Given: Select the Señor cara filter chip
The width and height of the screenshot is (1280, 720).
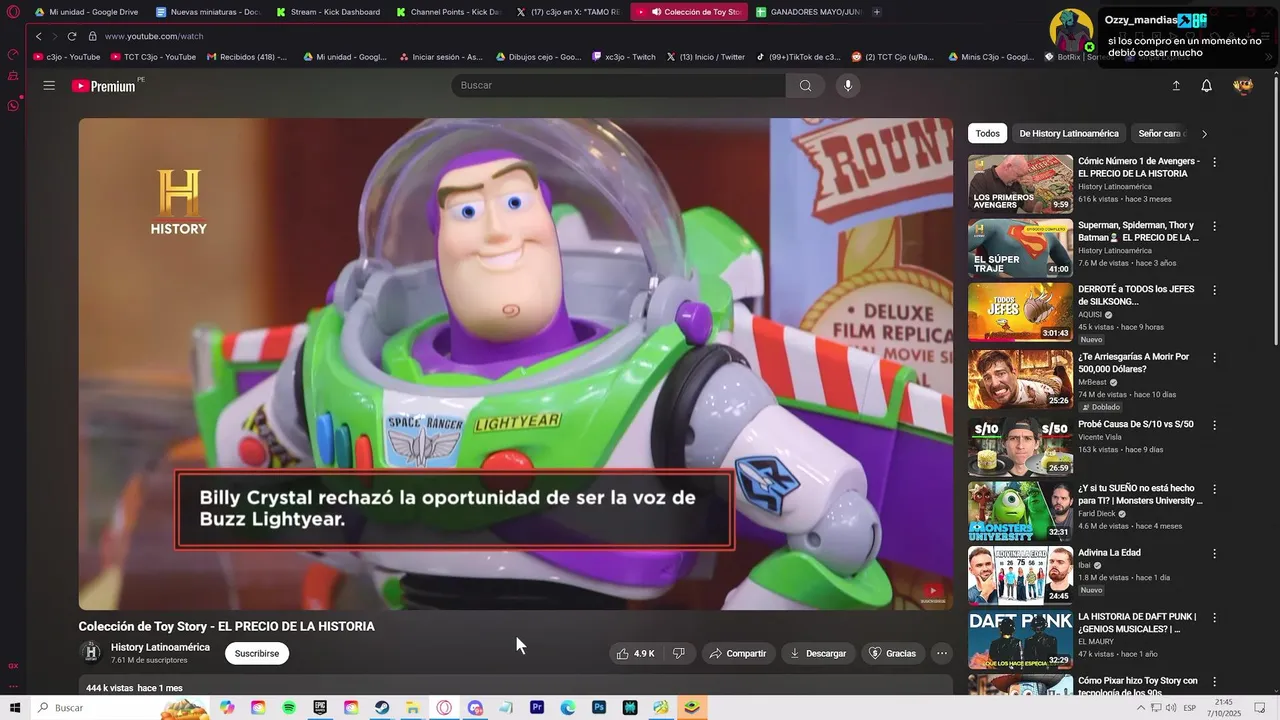Looking at the screenshot, I should point(1160,134).
